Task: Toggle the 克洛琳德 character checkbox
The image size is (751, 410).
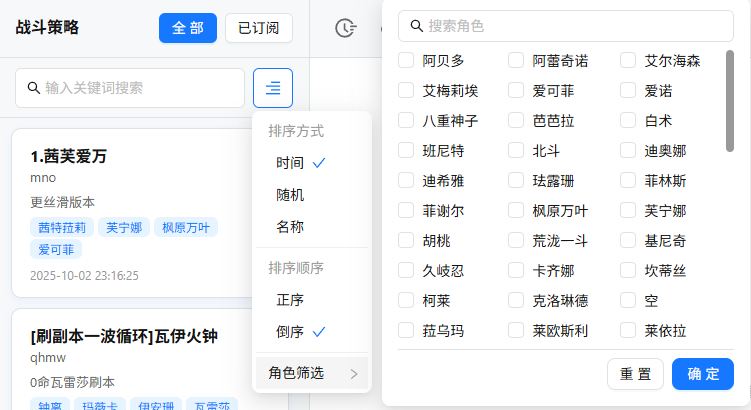Action: tap(517, 301)
